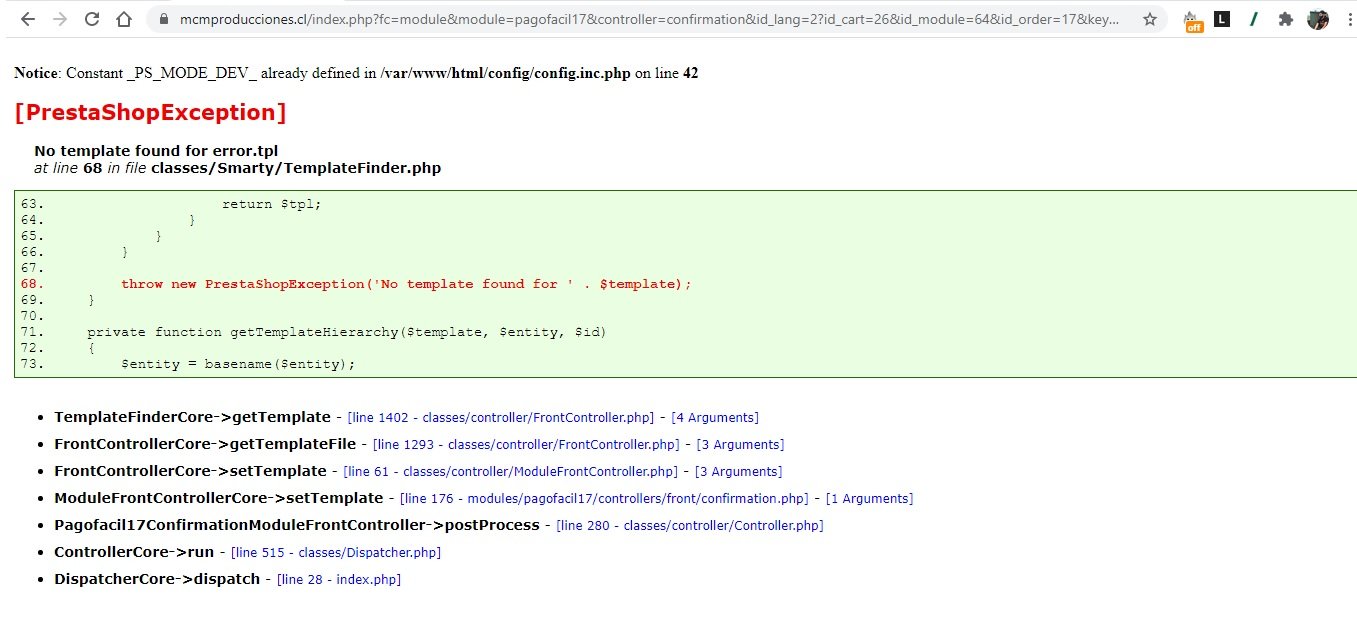Click '$entity = basename($entity);' code line
Viewport: 1357px width, 624px height.
tap(238, 364)
